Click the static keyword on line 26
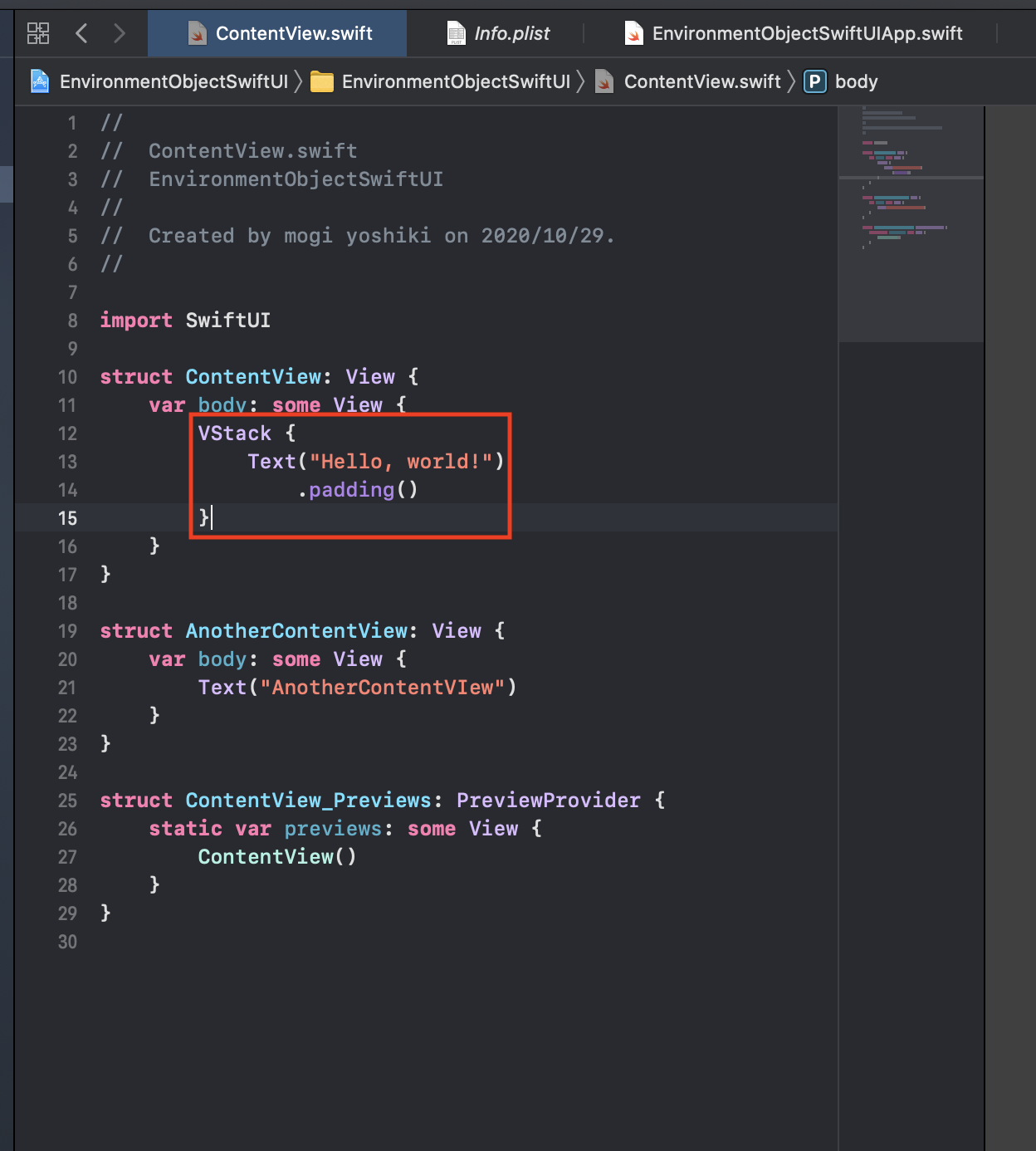This screenshot has height=1151, width=1036. coord(186,829)
